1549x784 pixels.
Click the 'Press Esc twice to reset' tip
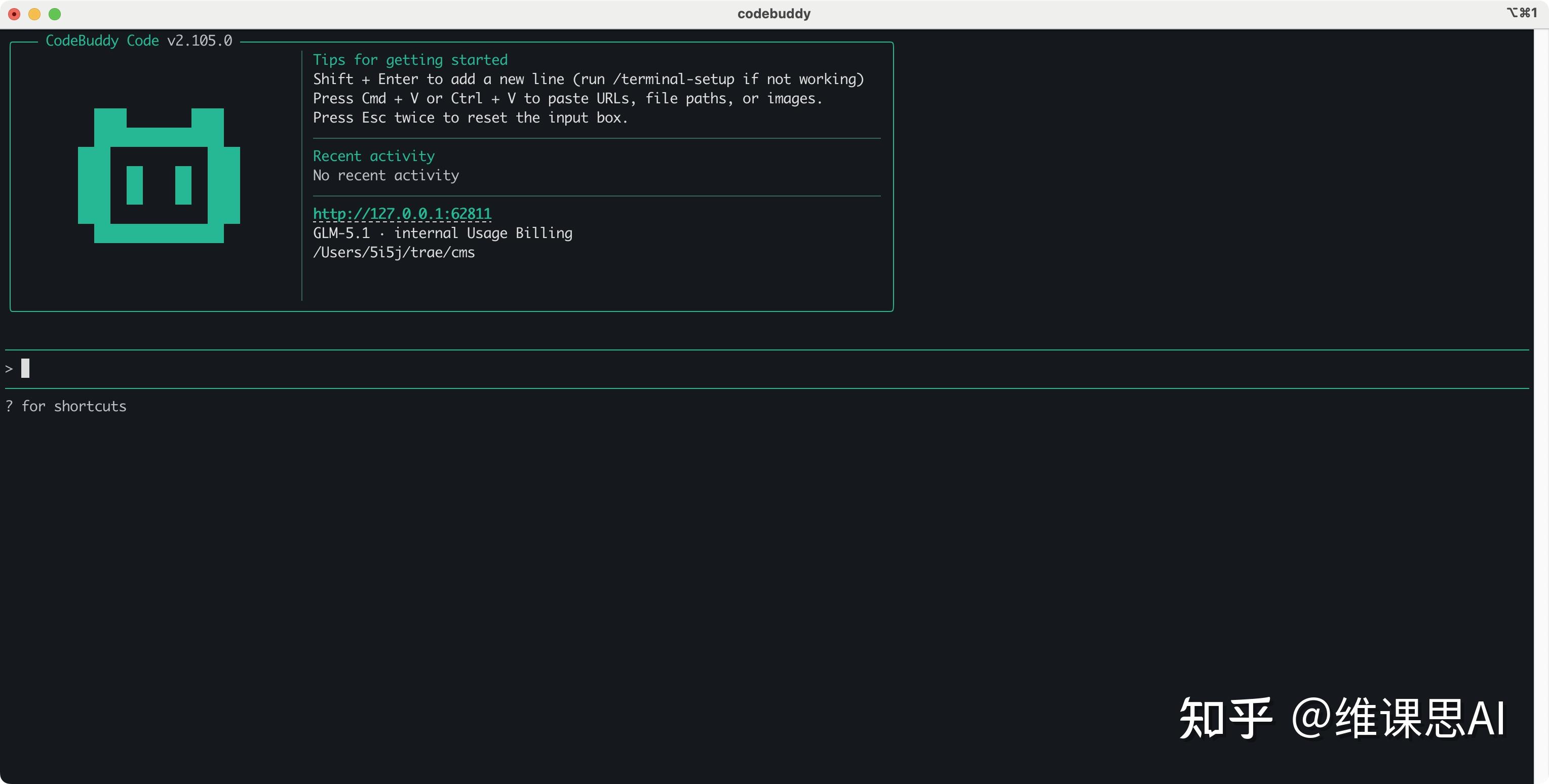click(x=470, y=118)
